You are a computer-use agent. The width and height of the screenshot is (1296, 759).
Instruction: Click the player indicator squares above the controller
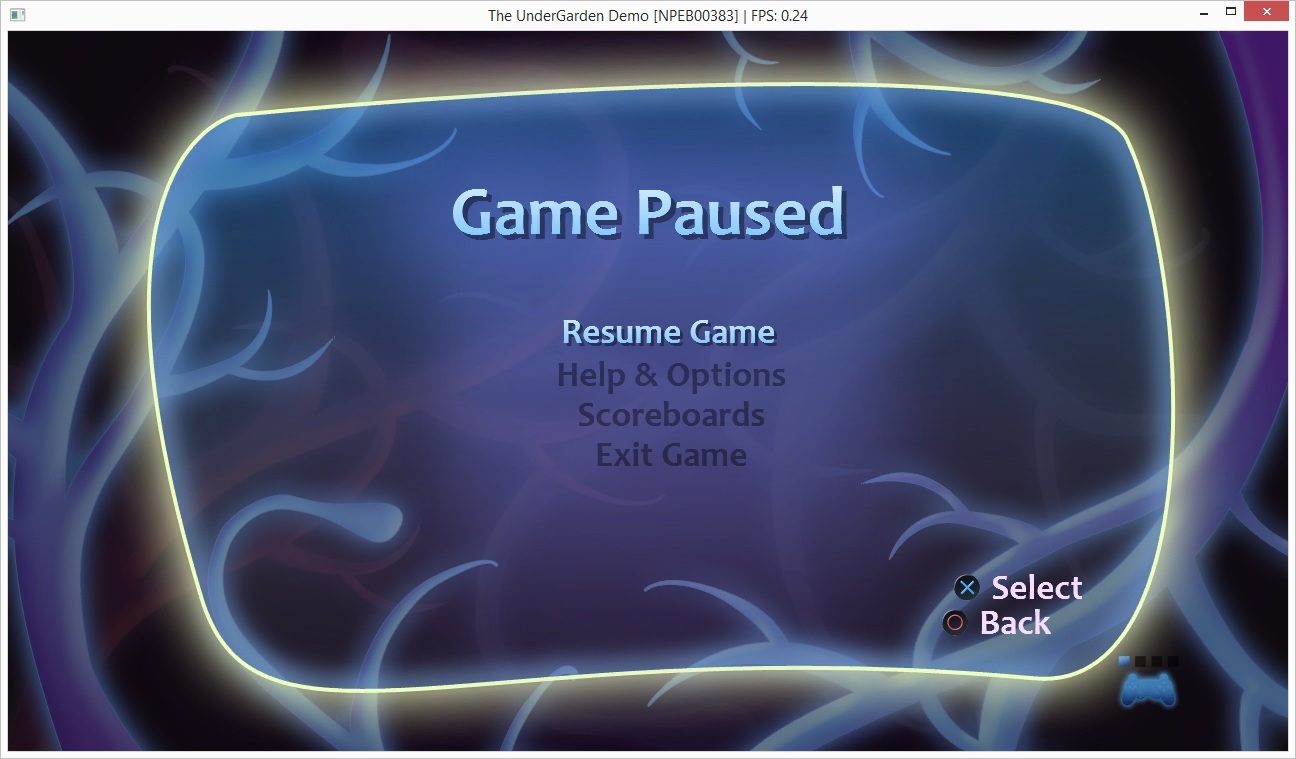point(1149,661)
